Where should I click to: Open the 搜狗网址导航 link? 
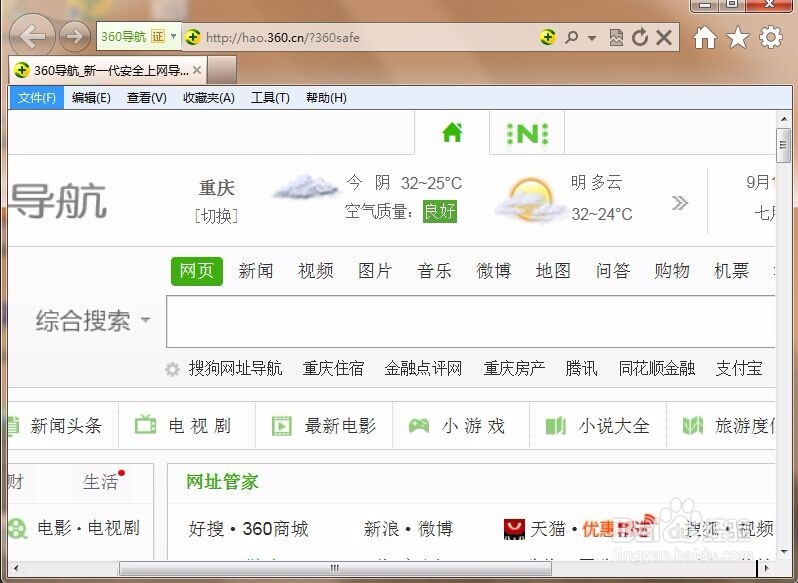pyautogui.click(x=236, y=368)
